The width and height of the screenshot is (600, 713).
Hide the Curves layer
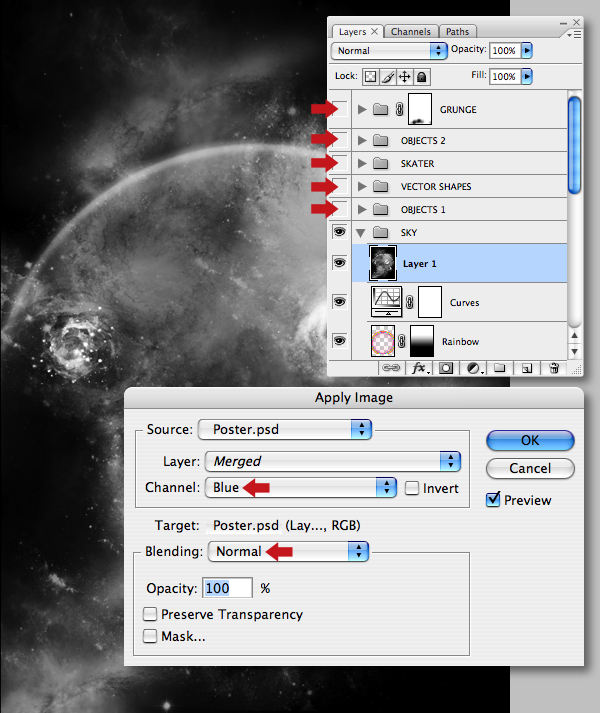pos(339,301)
